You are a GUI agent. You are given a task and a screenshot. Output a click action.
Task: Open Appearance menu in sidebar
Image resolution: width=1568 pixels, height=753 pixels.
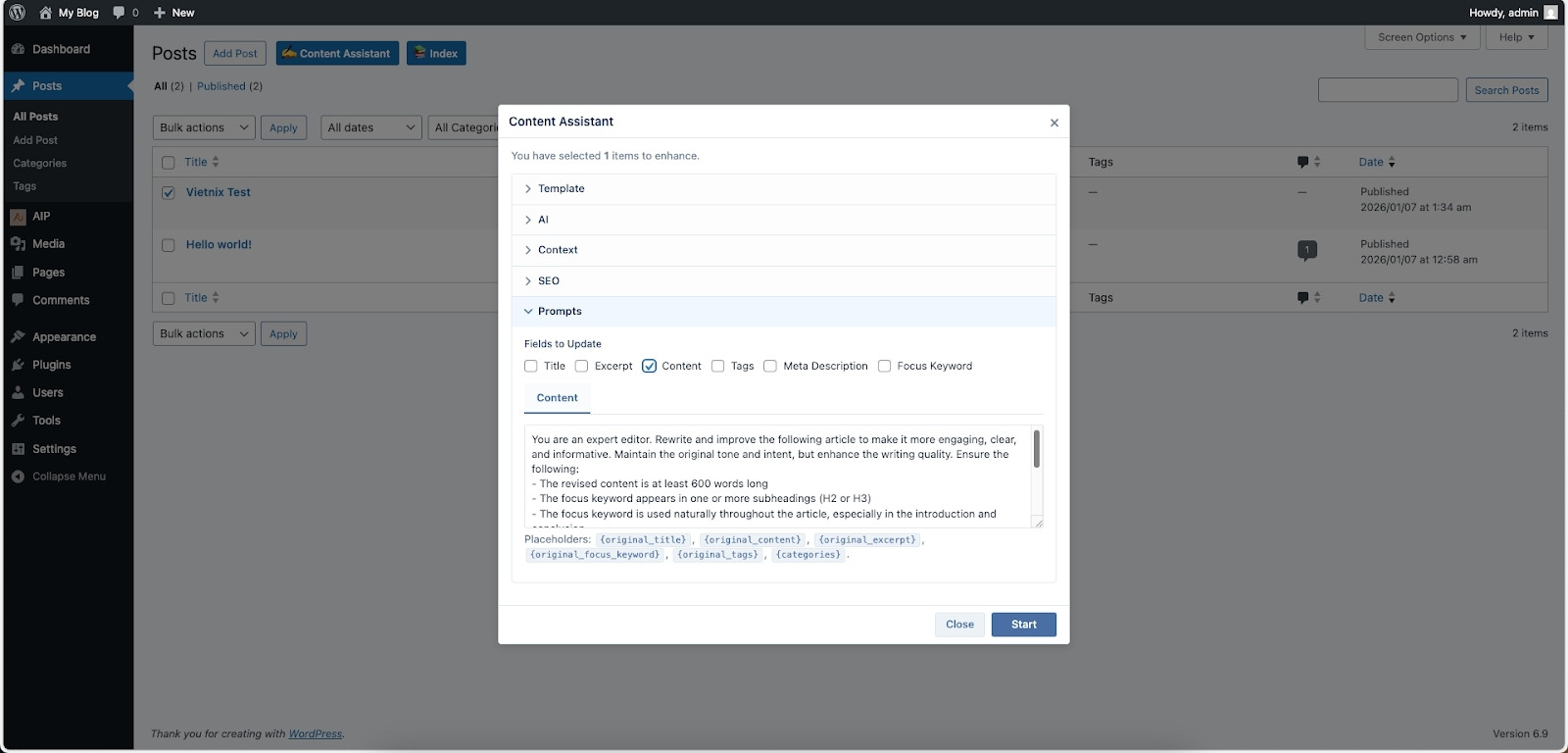pos(64,337)
